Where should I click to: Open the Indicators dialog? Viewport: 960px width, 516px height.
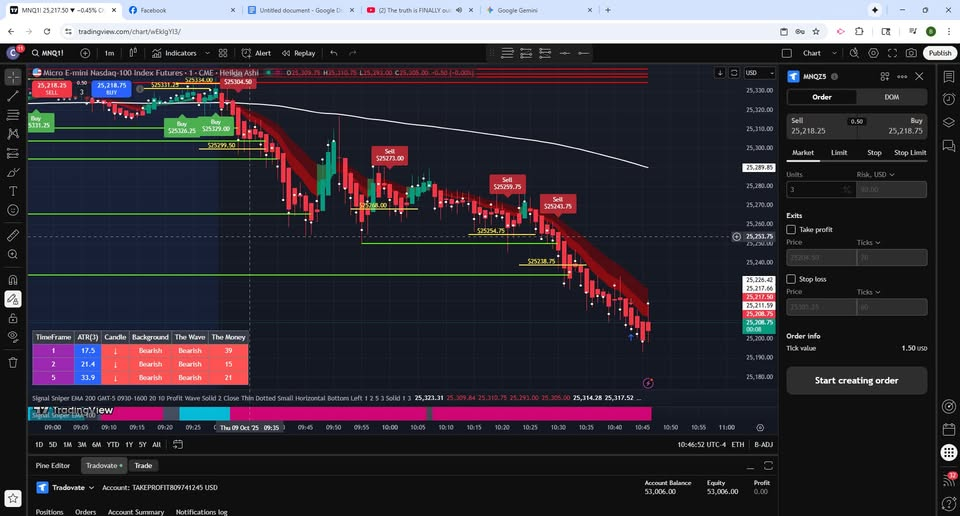pyautogui.click(x=174, y=53)
